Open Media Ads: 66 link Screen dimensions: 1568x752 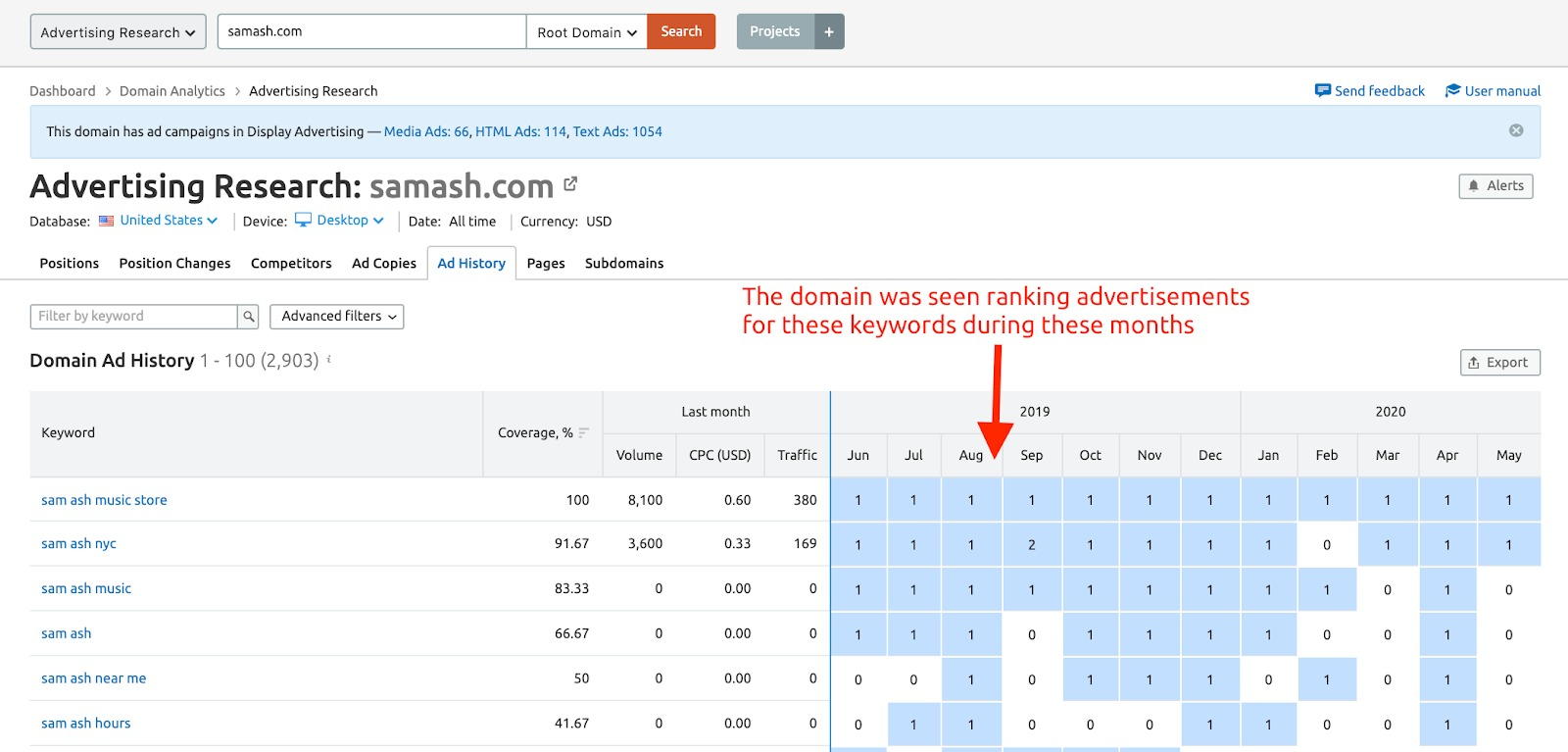click(x=426, y=131)
